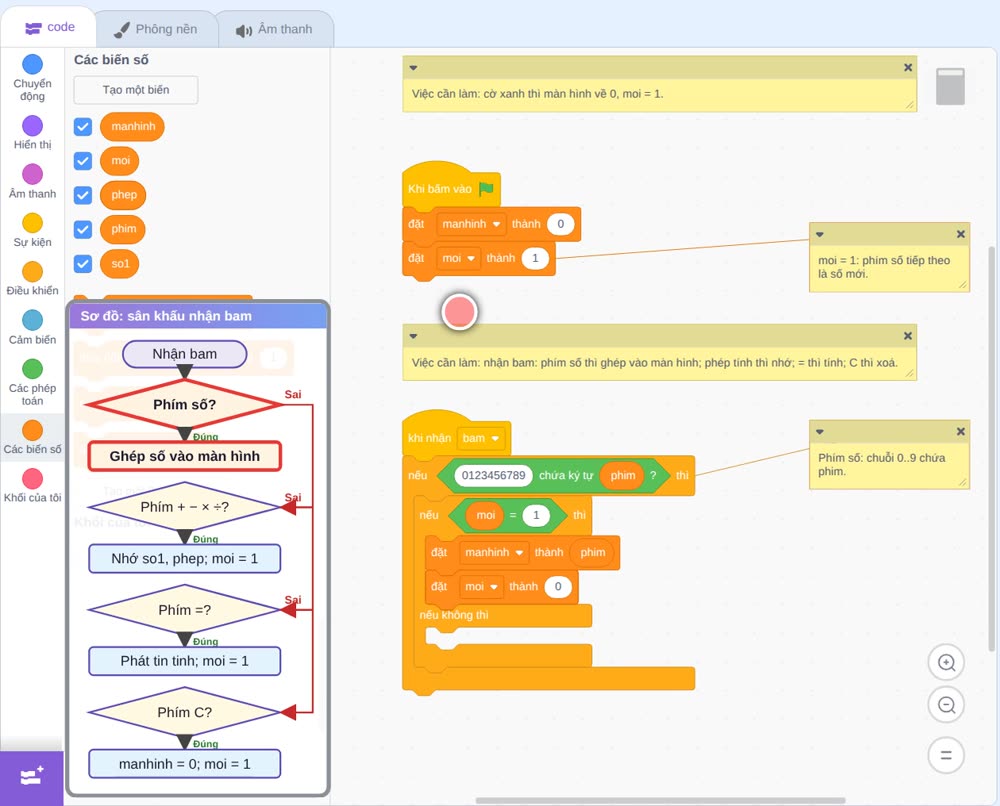Select the Âm thanh category in the block palette
Image resolution: width=1000 pixels, height=806 pixels.
tap(32, 182)
